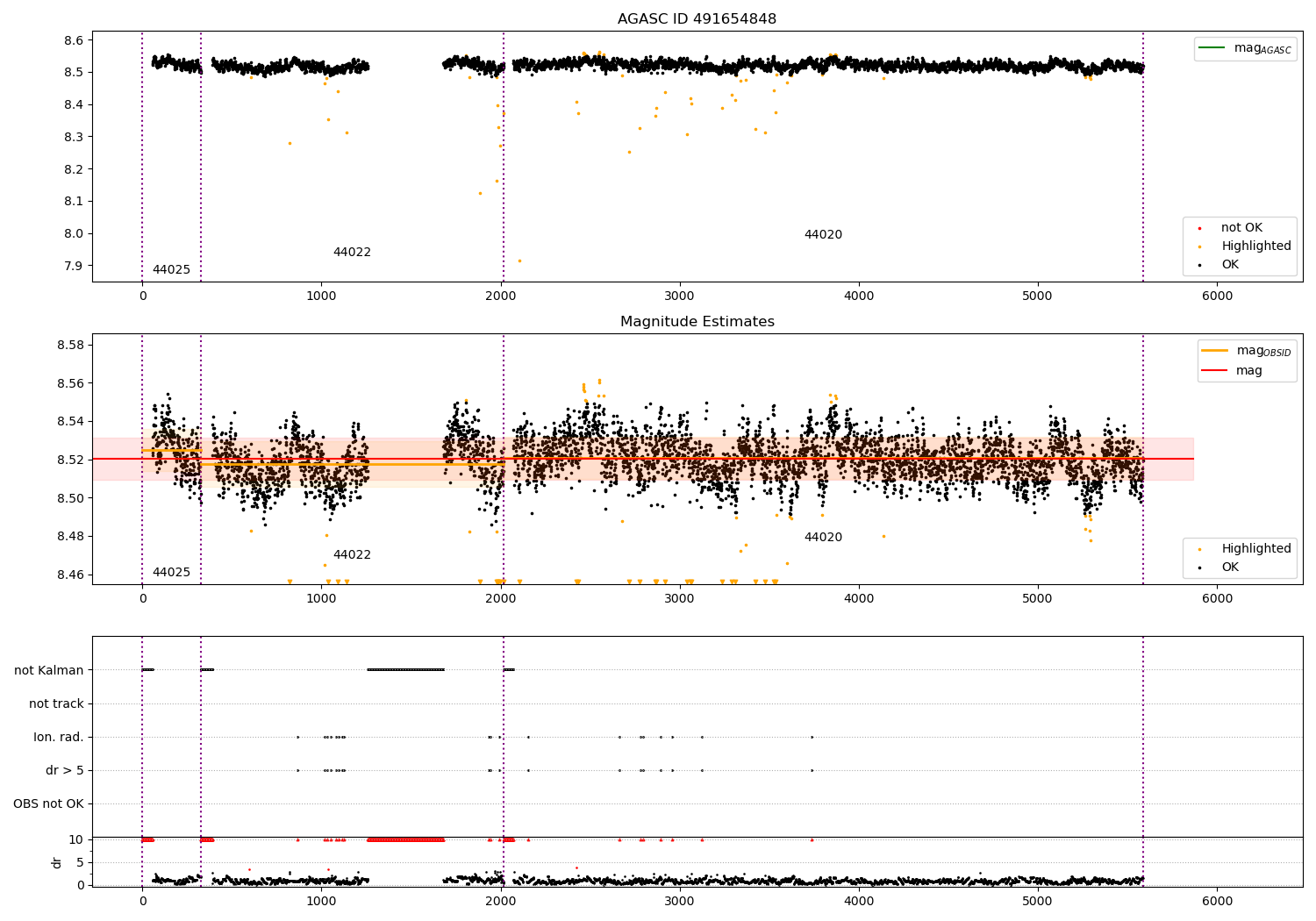Click the 6000 x-axis tick in top plot
1316x921 pixels.
click(1217, 296)
